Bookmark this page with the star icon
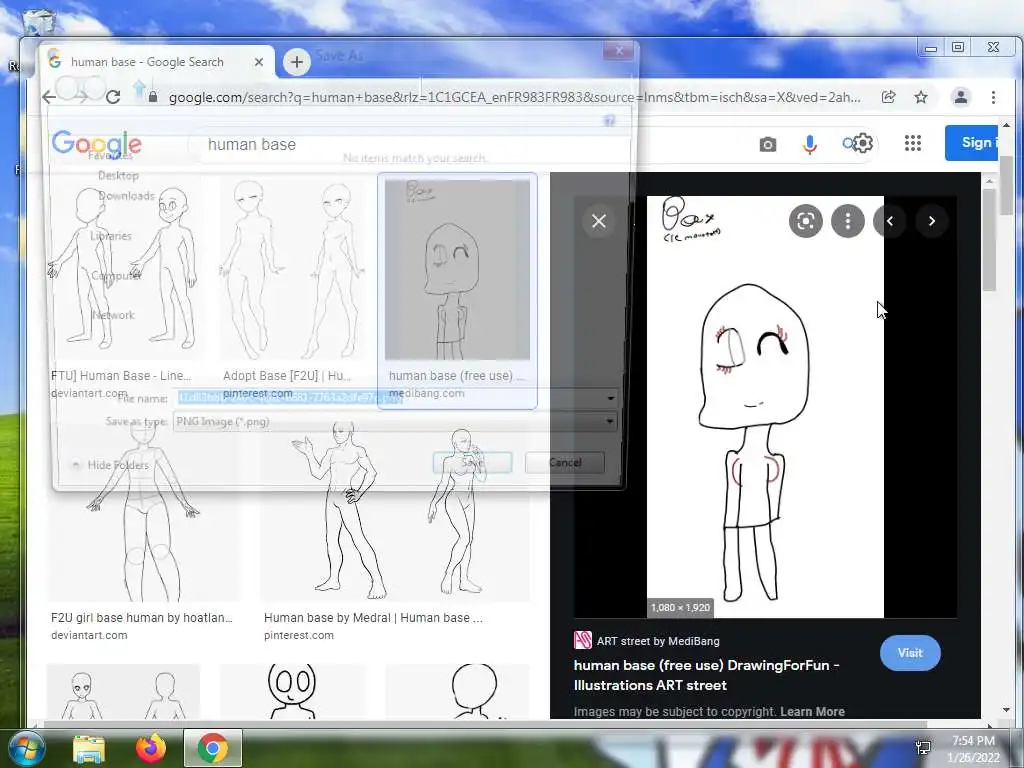This screenshot has height=768, width=1024. [x=921, y=97]
